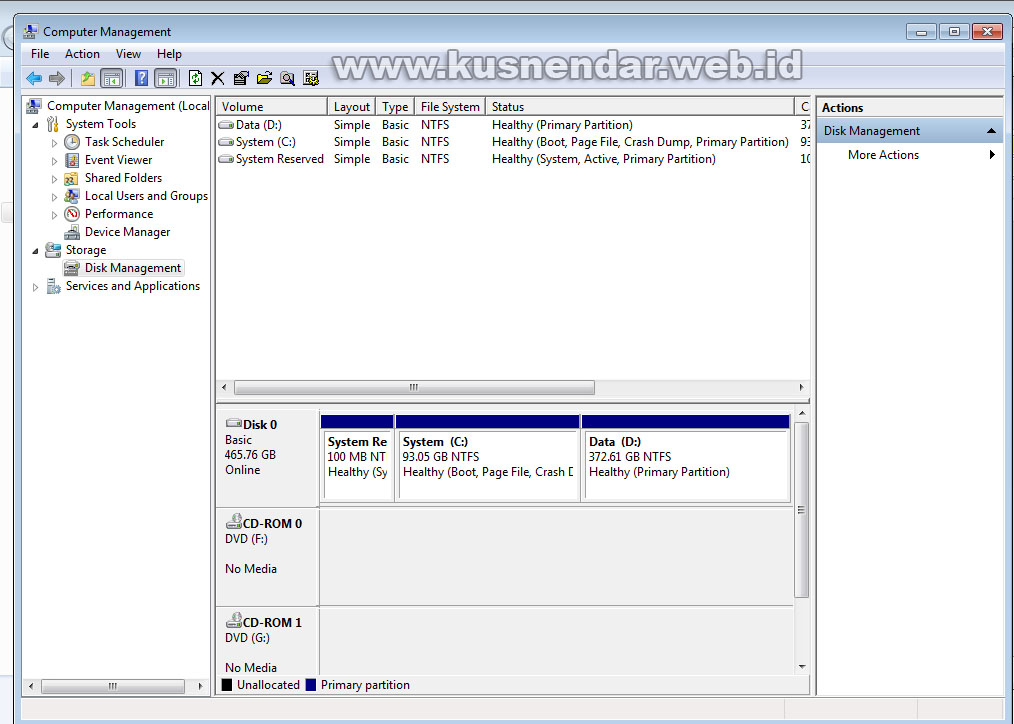Click the Back arrow in toolbar
The height and width of the screenshot is (724, 1014).
tap(34, 78)
